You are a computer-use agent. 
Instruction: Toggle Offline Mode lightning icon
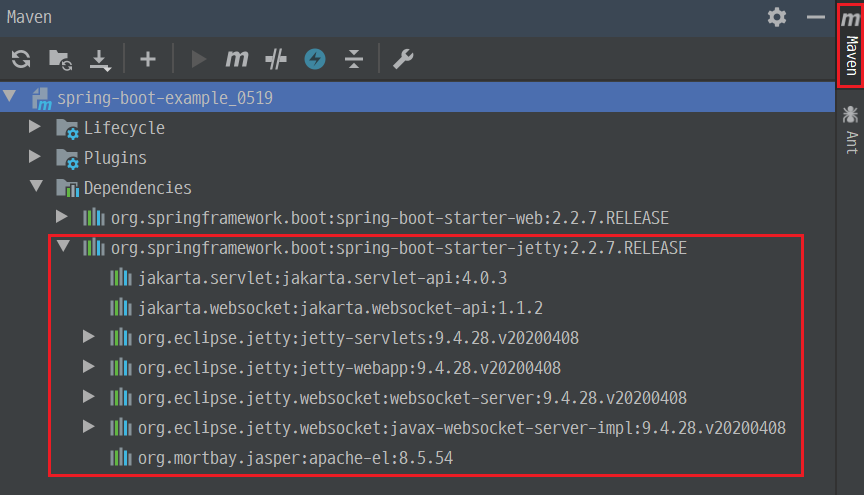coord(315,59)
